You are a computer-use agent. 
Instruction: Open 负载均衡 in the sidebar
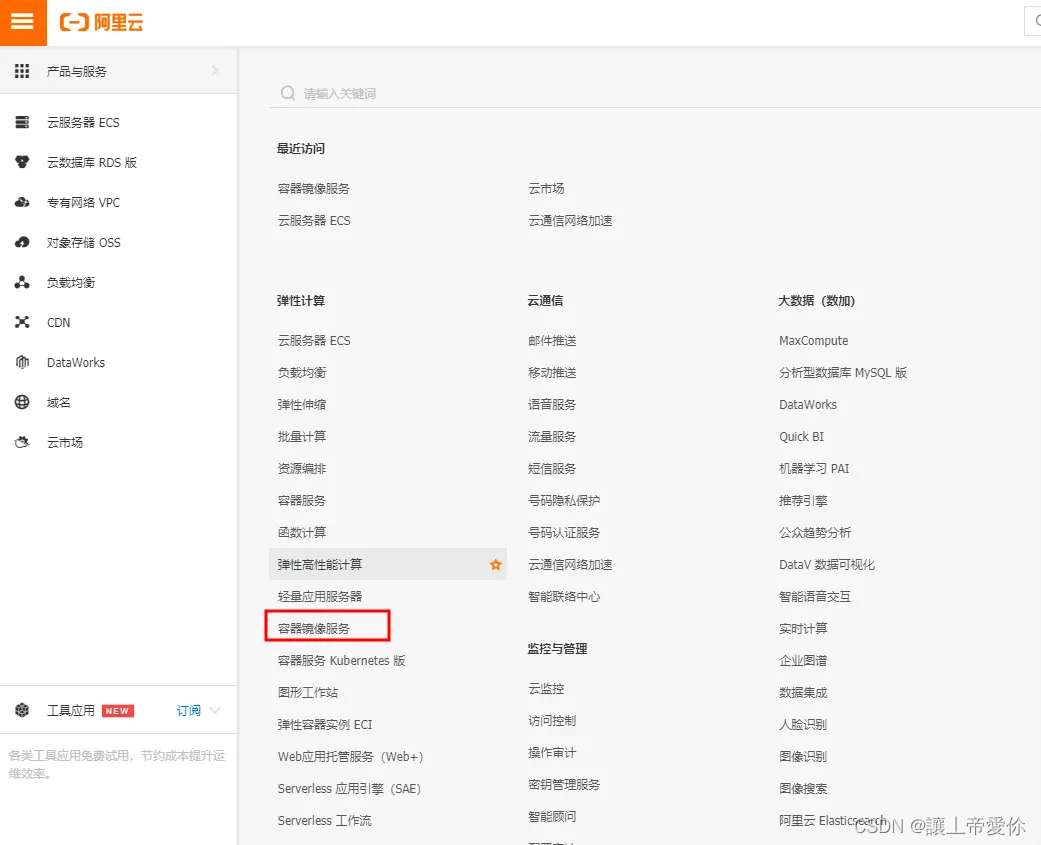click(x=71, y=282)
